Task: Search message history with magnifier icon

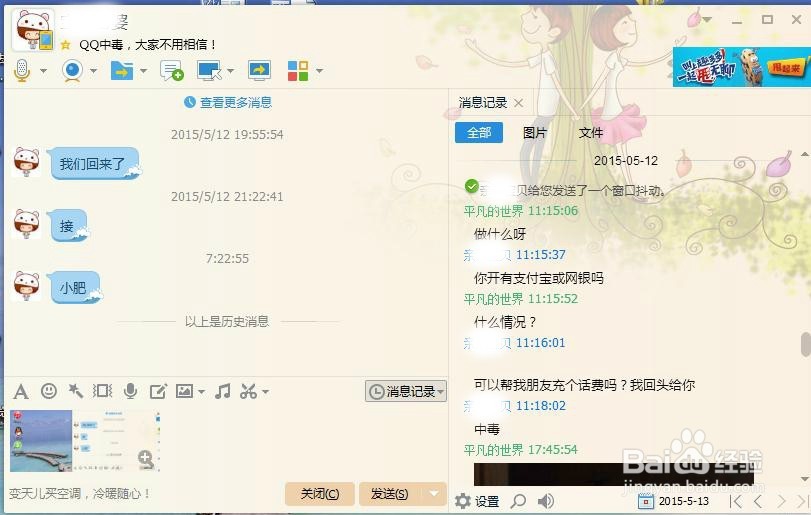Action: click(x=518, y=501)
